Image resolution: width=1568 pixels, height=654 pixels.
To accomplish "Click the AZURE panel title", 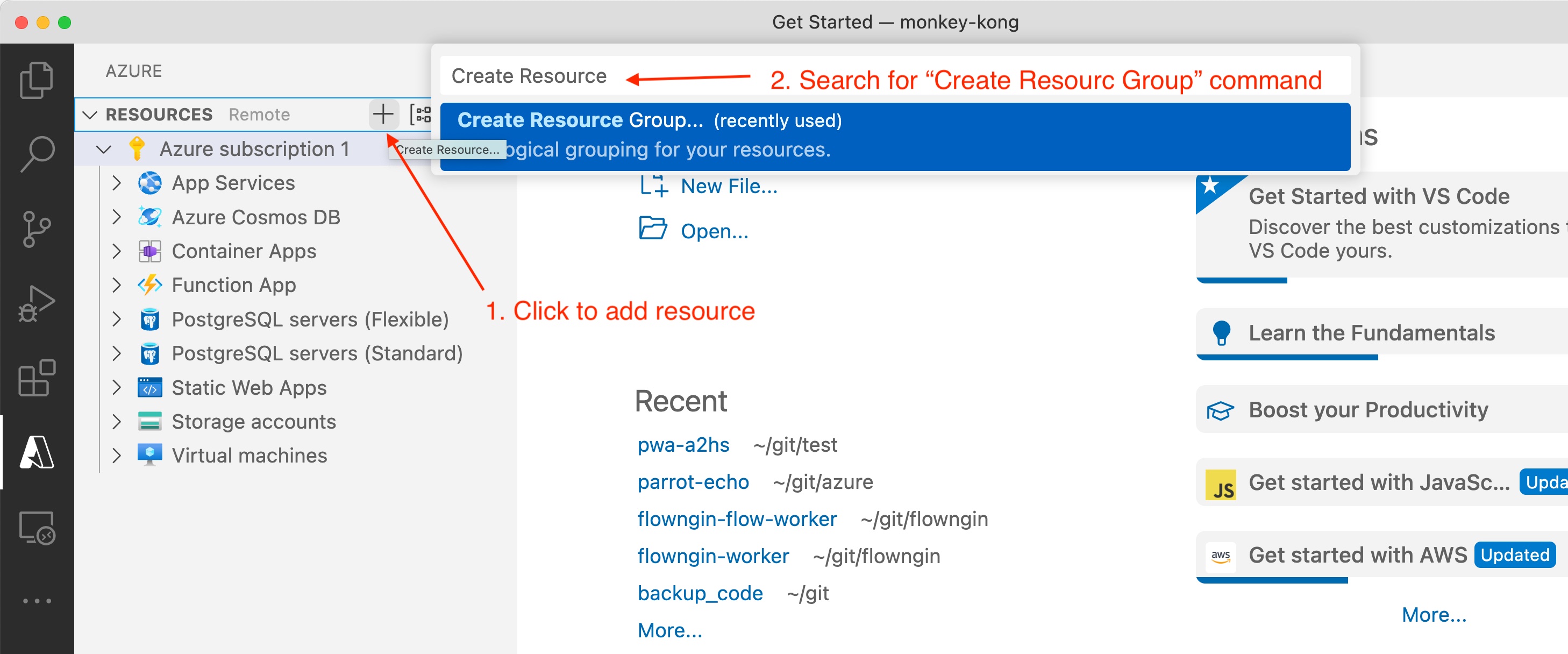I will [133, 70].
